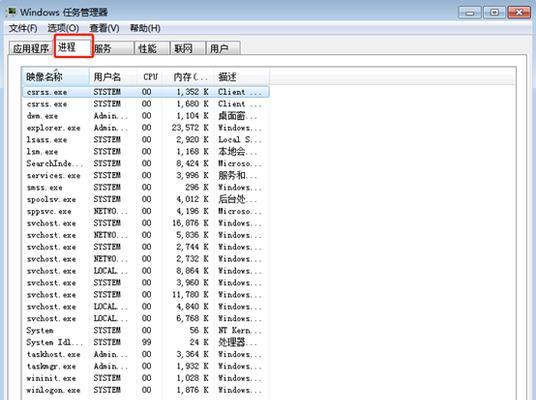Viewport: 536px width, 400px height.
Task: Select the lsm.exe process
Action: (146, 151)
